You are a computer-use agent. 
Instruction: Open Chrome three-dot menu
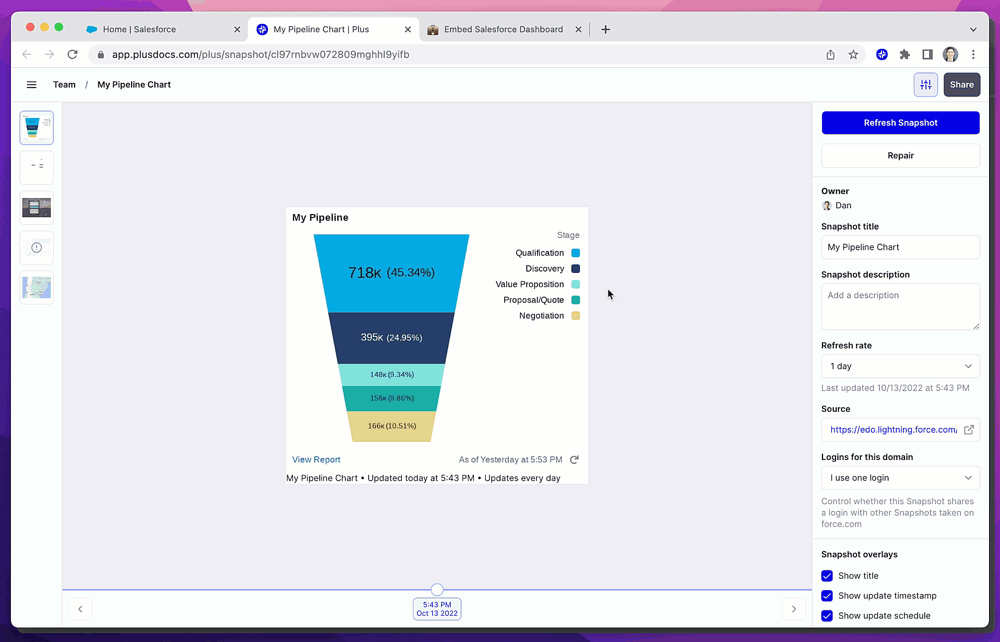pyautogui.click(x=973, y=55)
